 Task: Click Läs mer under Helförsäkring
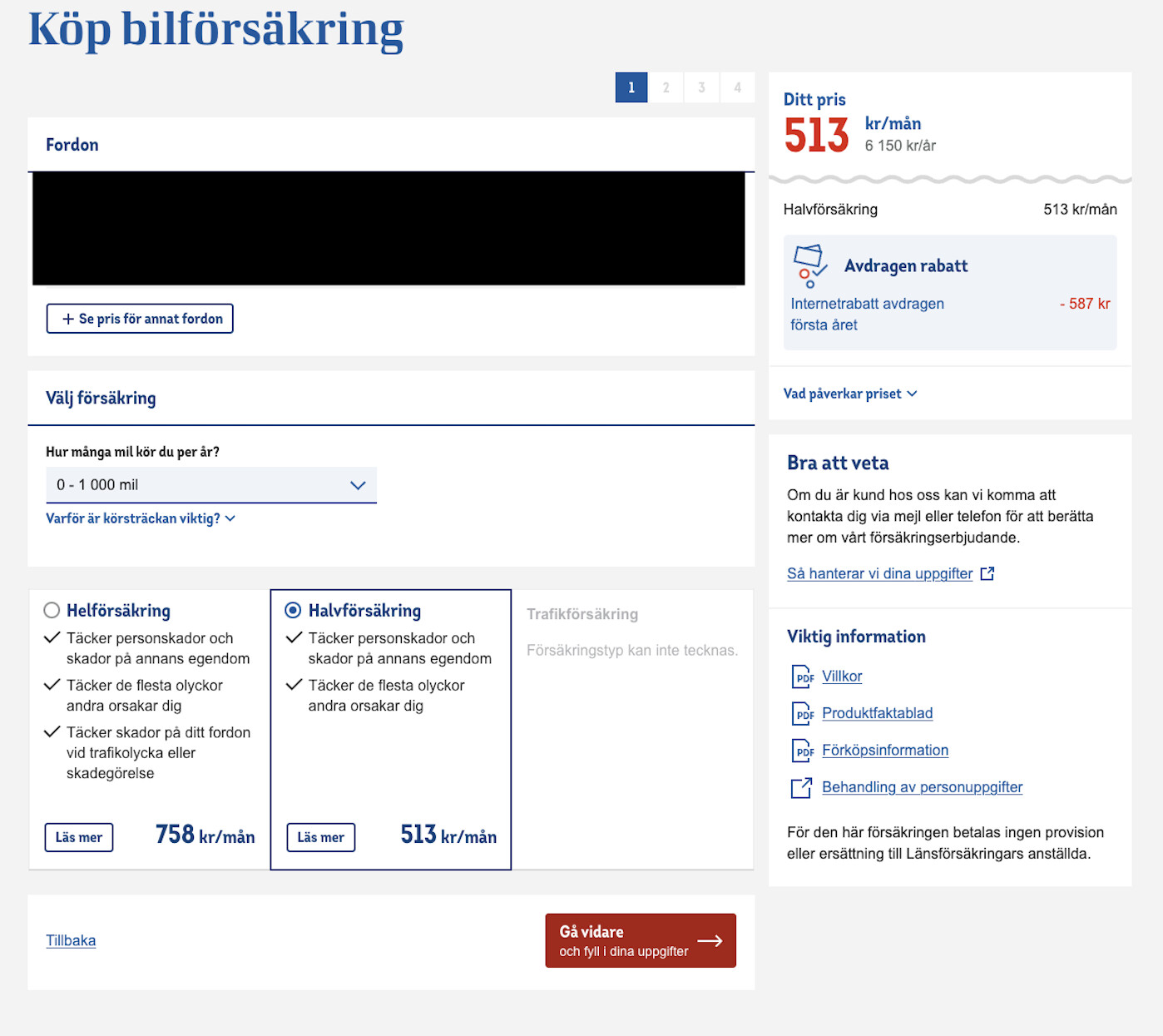pos(79,837)
